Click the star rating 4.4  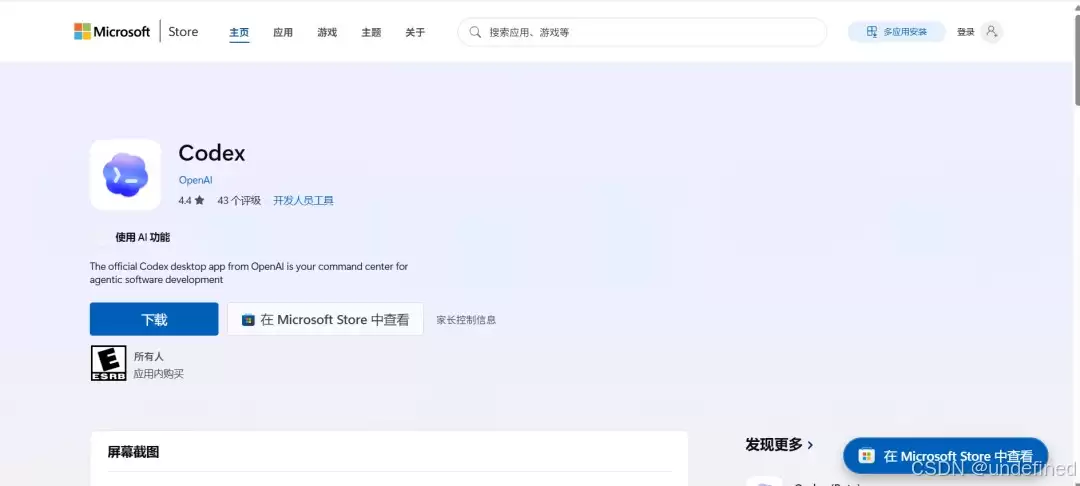[x=191, y=200]
